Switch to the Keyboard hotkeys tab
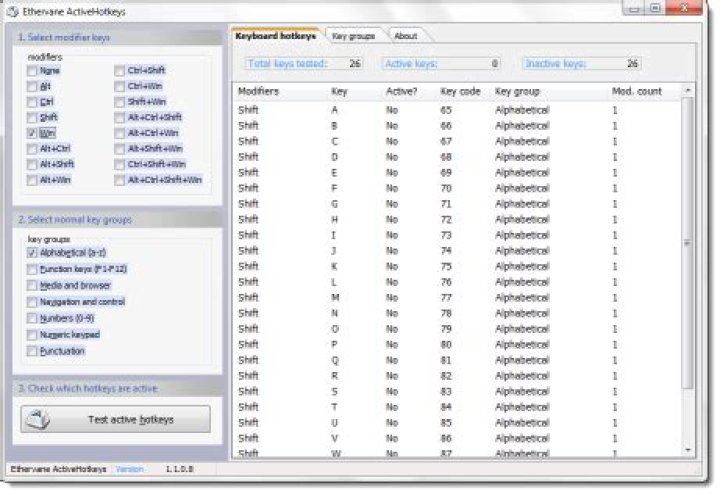 coord(276,36)
